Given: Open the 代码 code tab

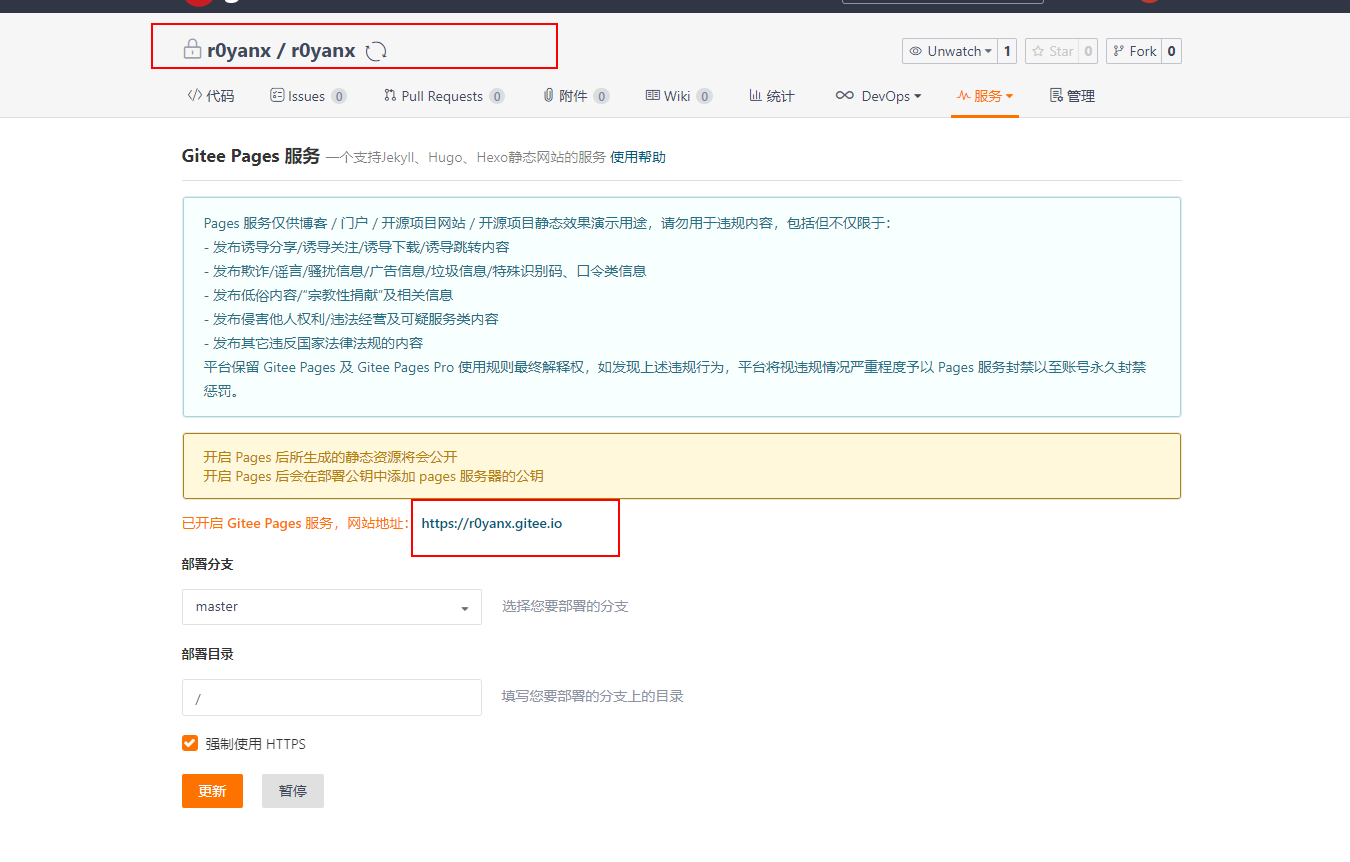Looking at the screenshot, I should coord(211,96).
